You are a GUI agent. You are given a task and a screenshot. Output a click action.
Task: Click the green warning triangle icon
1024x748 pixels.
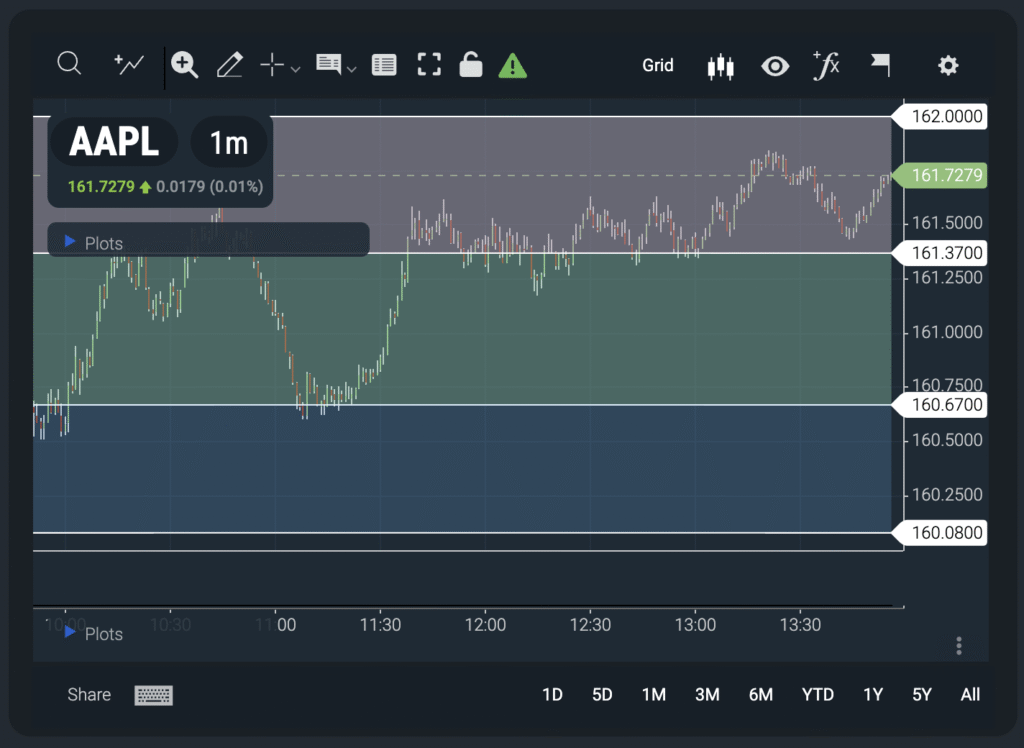[512, 66]
